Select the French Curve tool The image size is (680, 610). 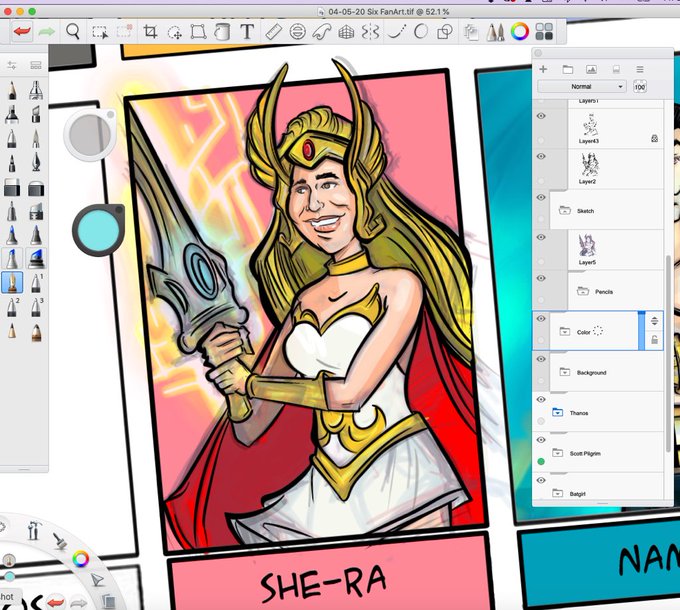[x=322, y=32]
